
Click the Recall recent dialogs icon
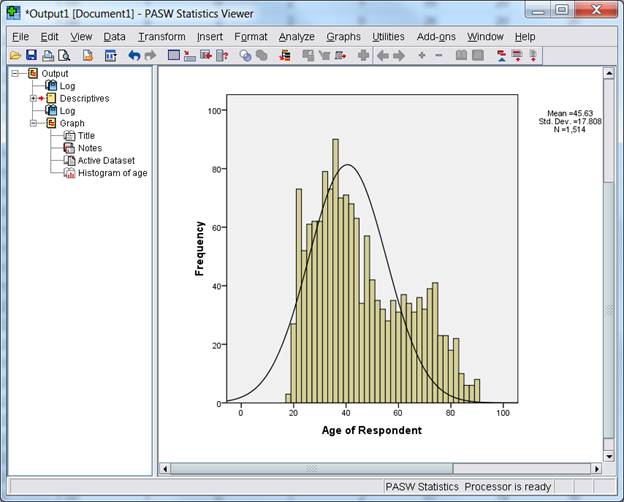click(x=111, y=55)
